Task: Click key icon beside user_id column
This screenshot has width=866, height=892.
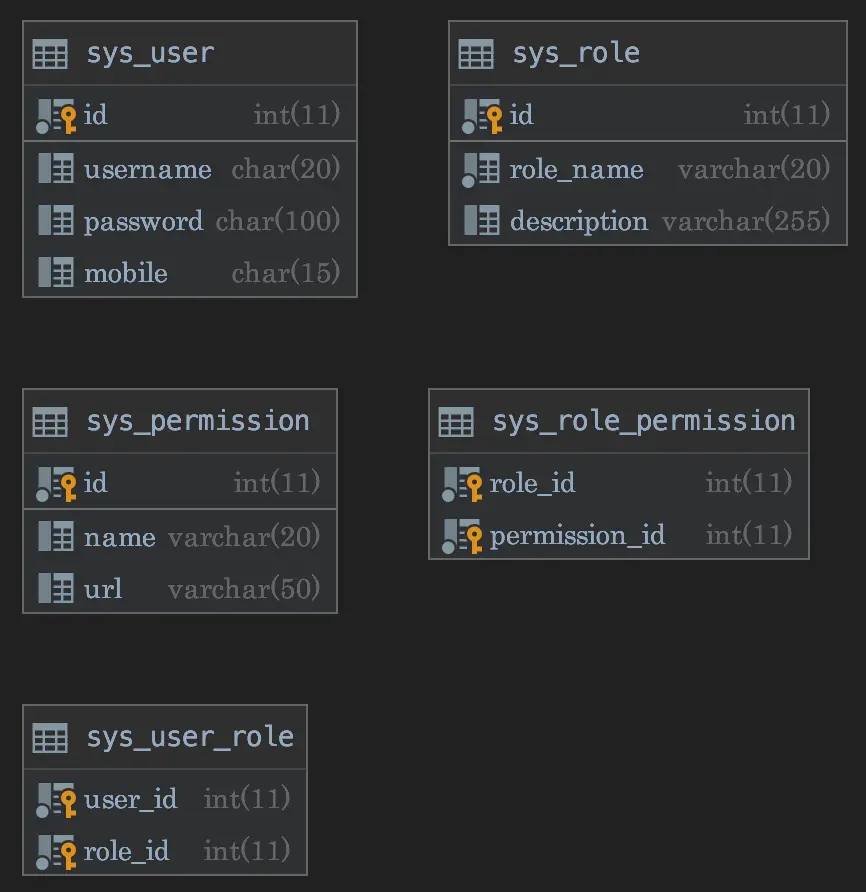Action: pos(57,800)
